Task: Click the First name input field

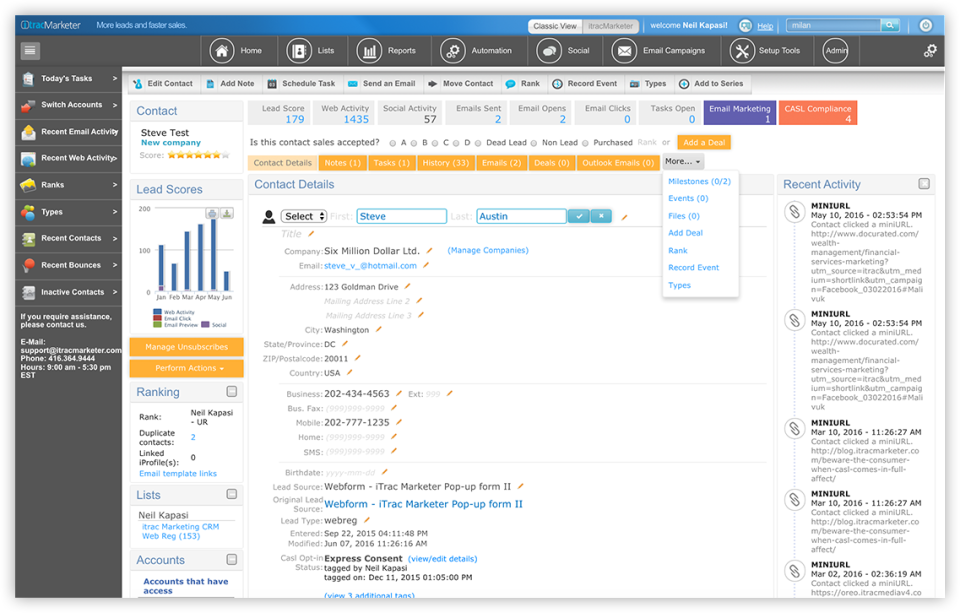Action: [402, 216]
